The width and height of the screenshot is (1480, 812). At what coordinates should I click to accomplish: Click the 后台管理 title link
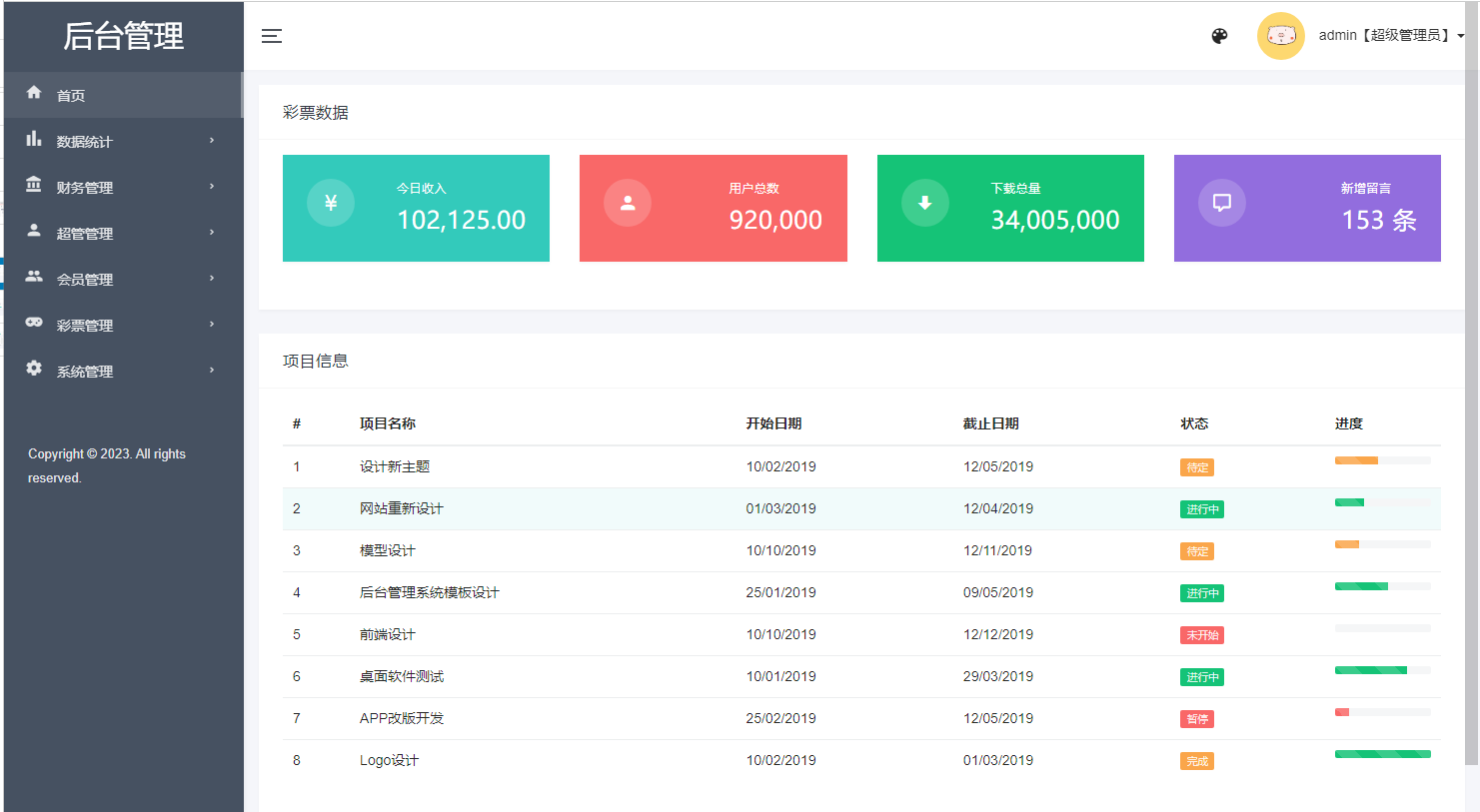pos(123,36)
